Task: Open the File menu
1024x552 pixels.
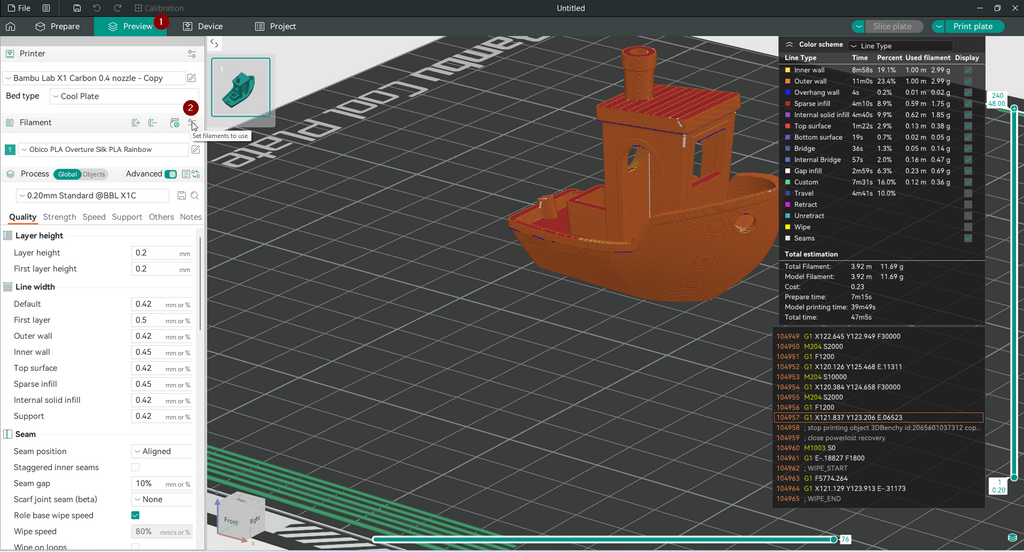Action: point(19,8)
